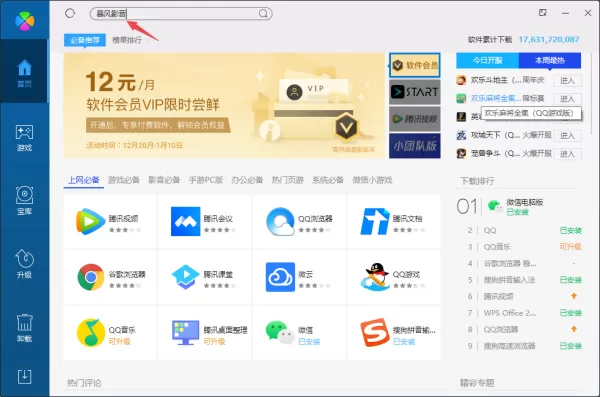600x397 pixels.
Task: Open the QQ音乐 app icon
Action: point(90,333)
